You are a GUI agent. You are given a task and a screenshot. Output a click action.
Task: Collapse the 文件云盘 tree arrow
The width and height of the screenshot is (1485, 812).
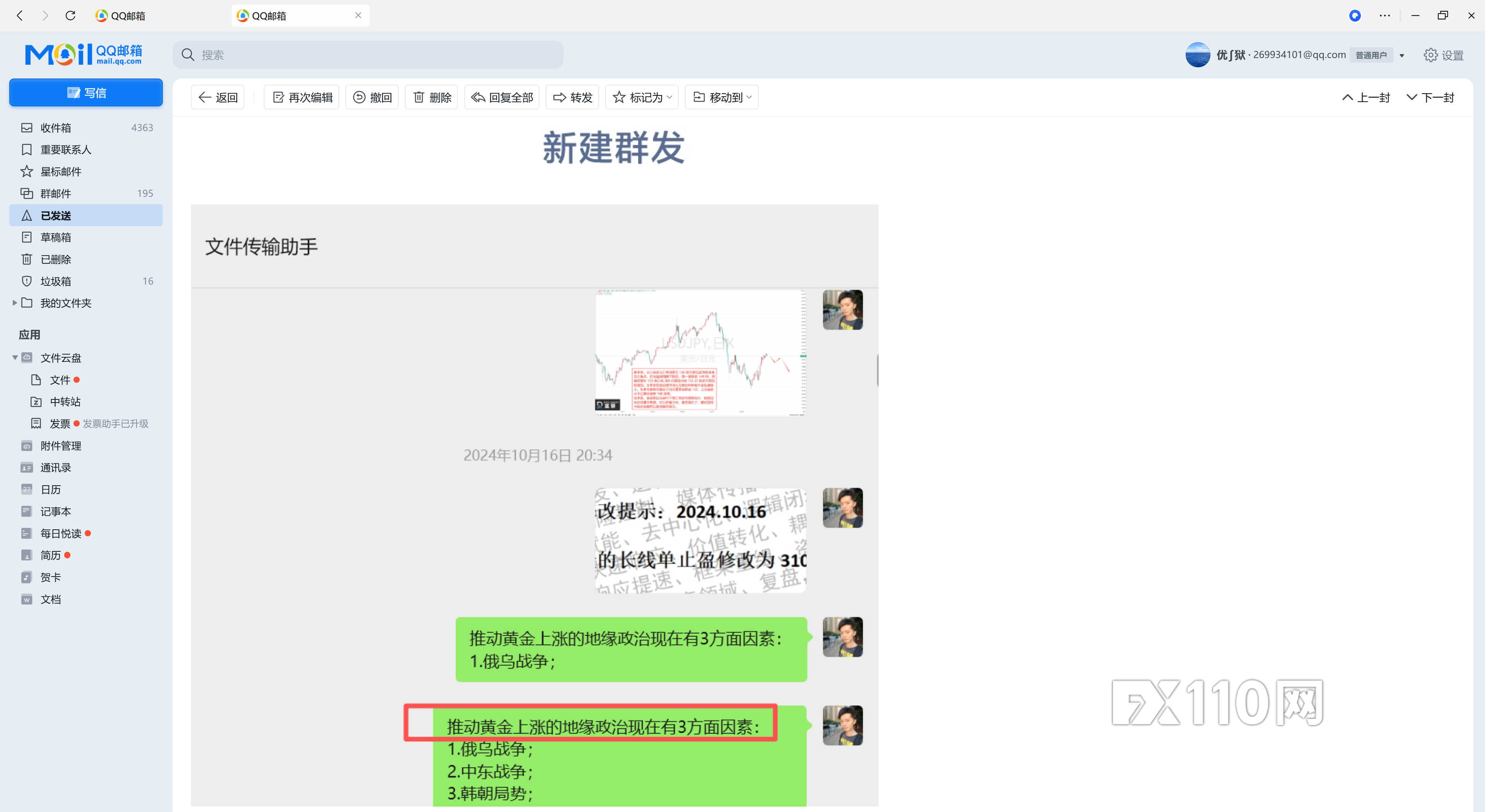(14, 358)
